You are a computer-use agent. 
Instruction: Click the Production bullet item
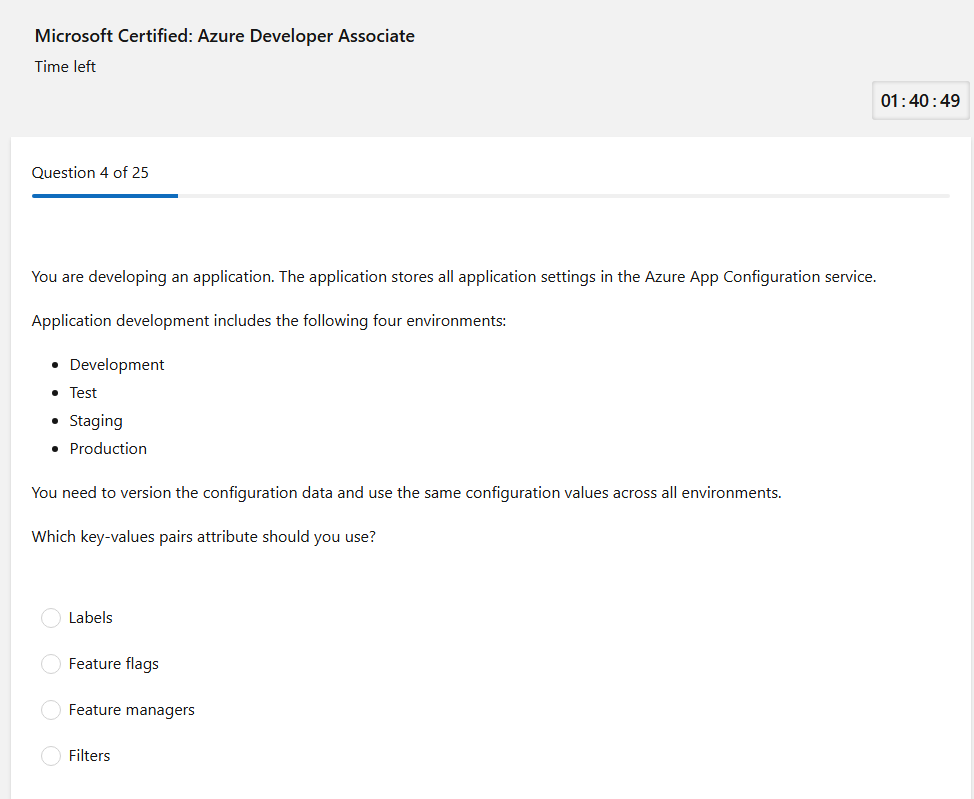(108, 449)
